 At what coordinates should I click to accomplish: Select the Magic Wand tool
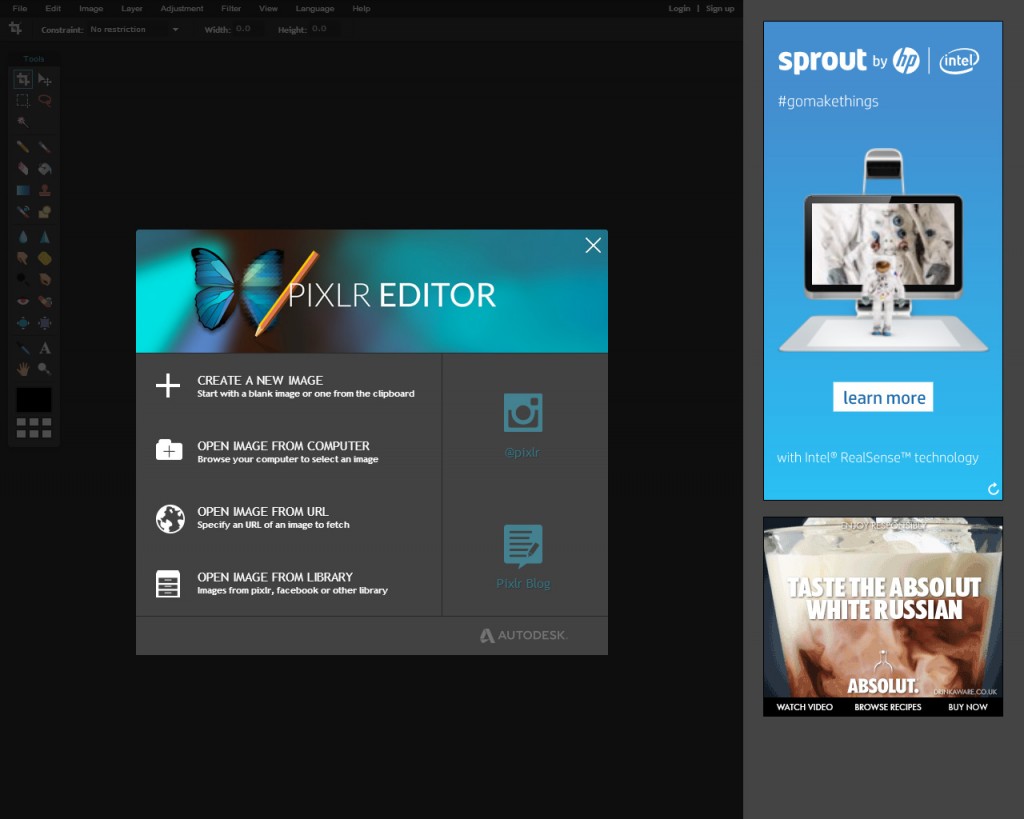[x=23, y=122]
